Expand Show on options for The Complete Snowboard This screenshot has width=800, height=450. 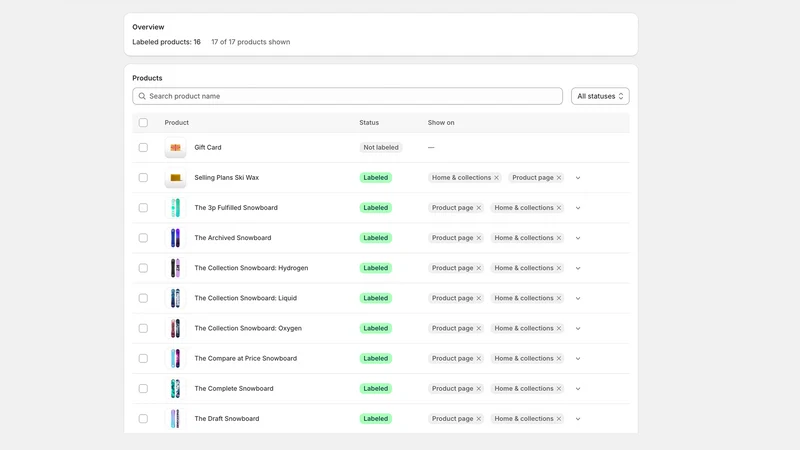578,388
